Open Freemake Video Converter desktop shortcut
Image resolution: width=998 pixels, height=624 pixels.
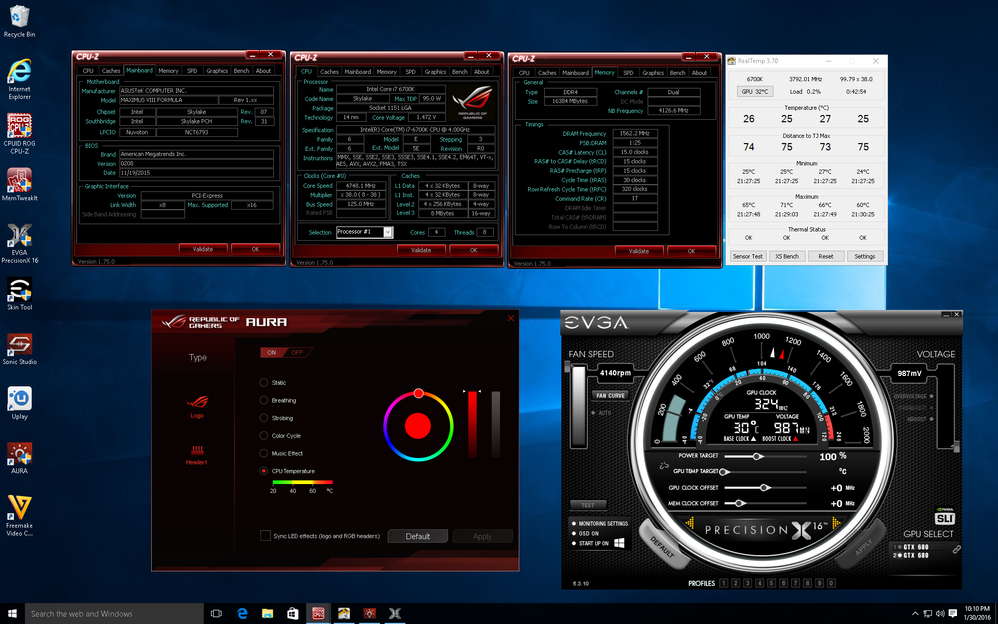pos(19,516)
